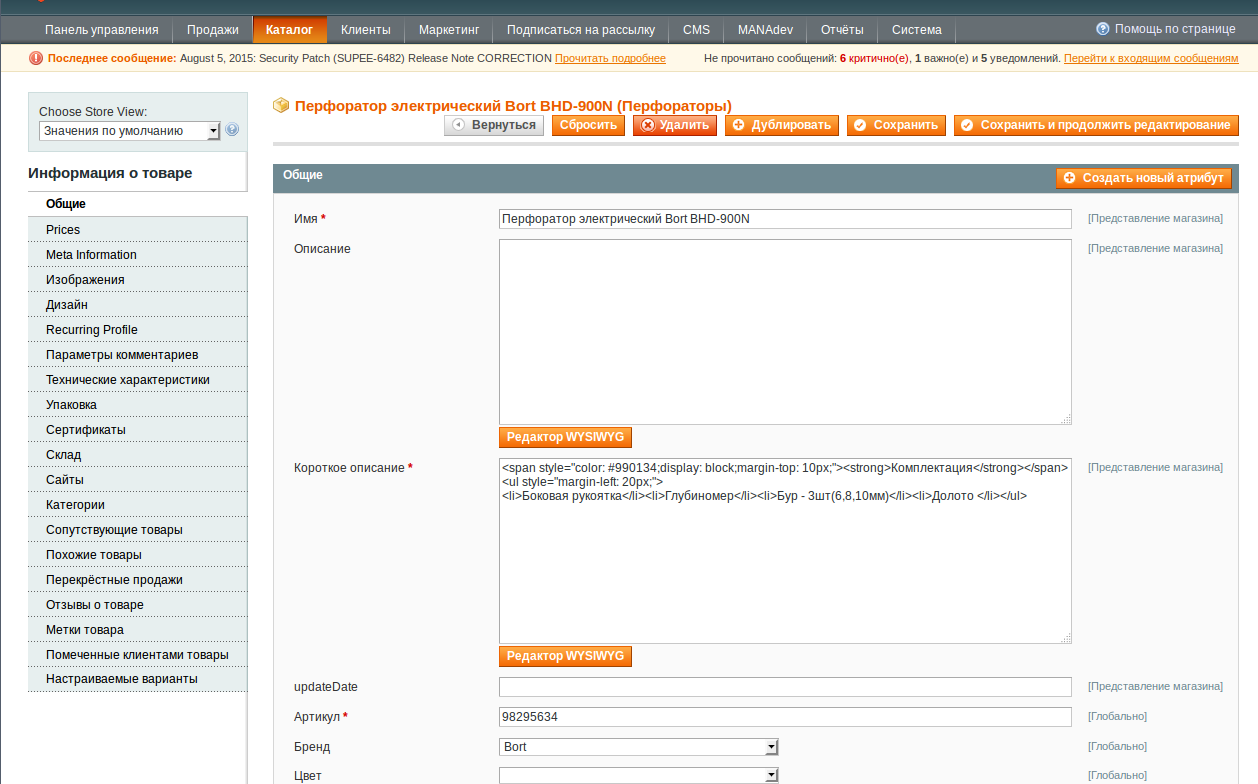This screenshot has height=784, width=1258.
Task: Open the Система menu
Action: 916,30
